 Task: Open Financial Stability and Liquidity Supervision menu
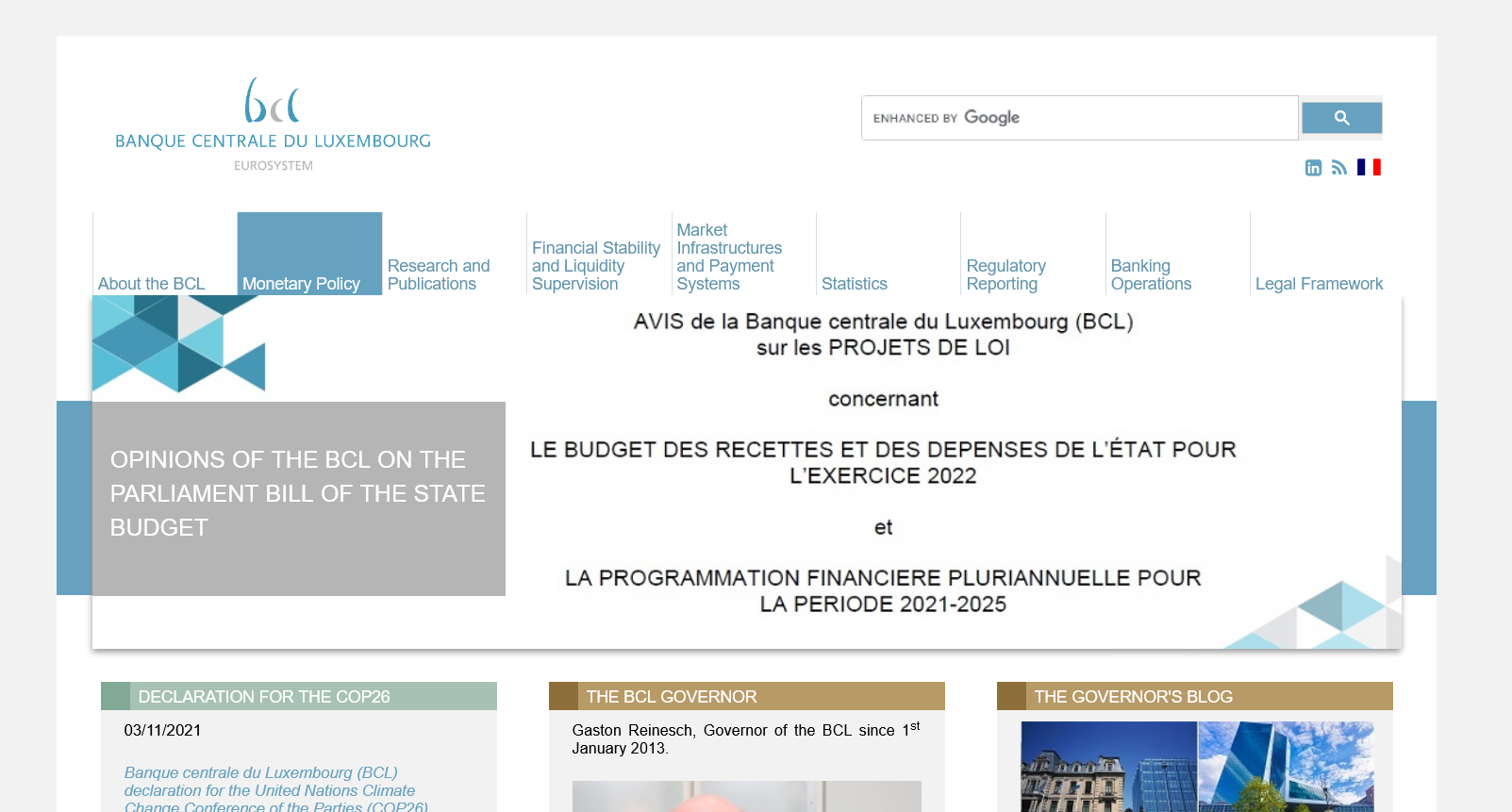pos(595,266)
